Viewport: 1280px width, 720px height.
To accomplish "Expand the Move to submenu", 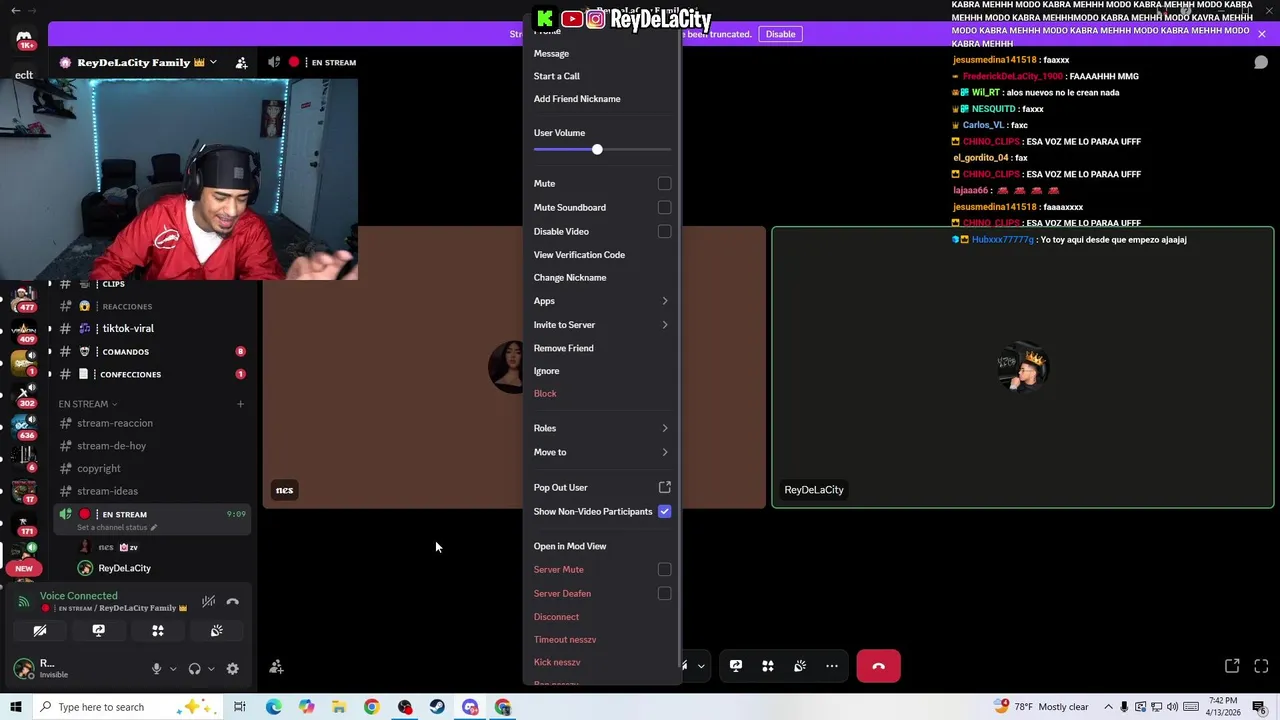I will 602,452.
